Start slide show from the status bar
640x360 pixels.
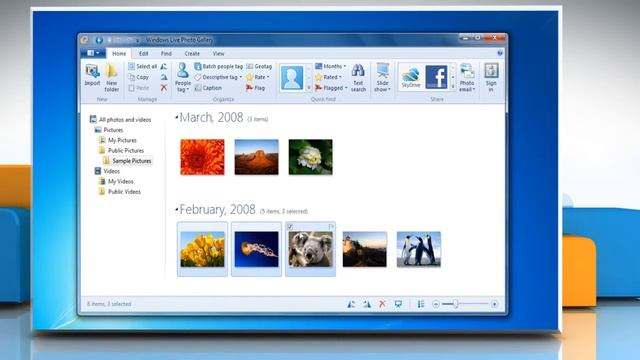pyautogui.click(x=398, y=304)
